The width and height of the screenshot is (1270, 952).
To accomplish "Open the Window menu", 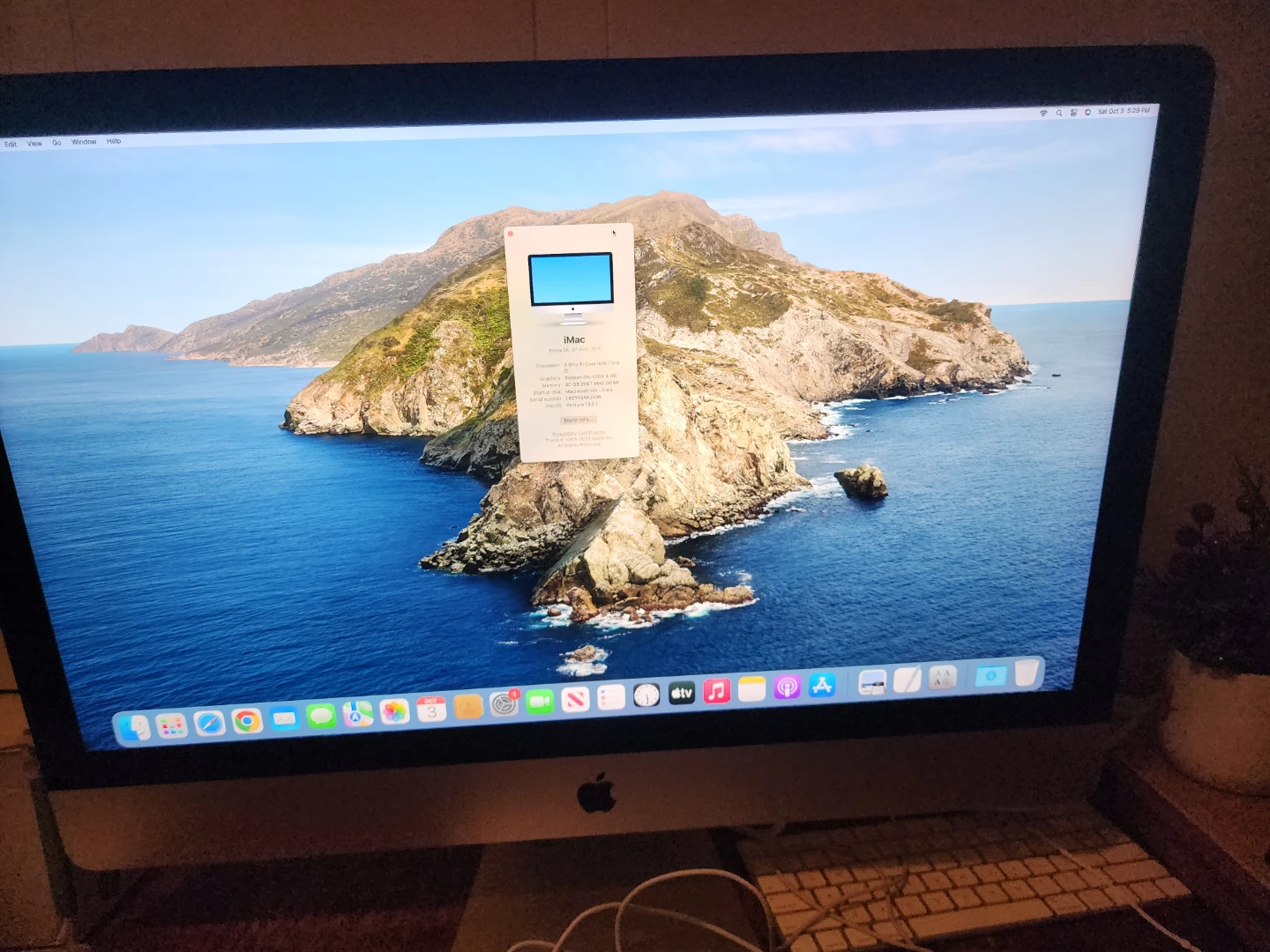I will click(x=84, y=141).
